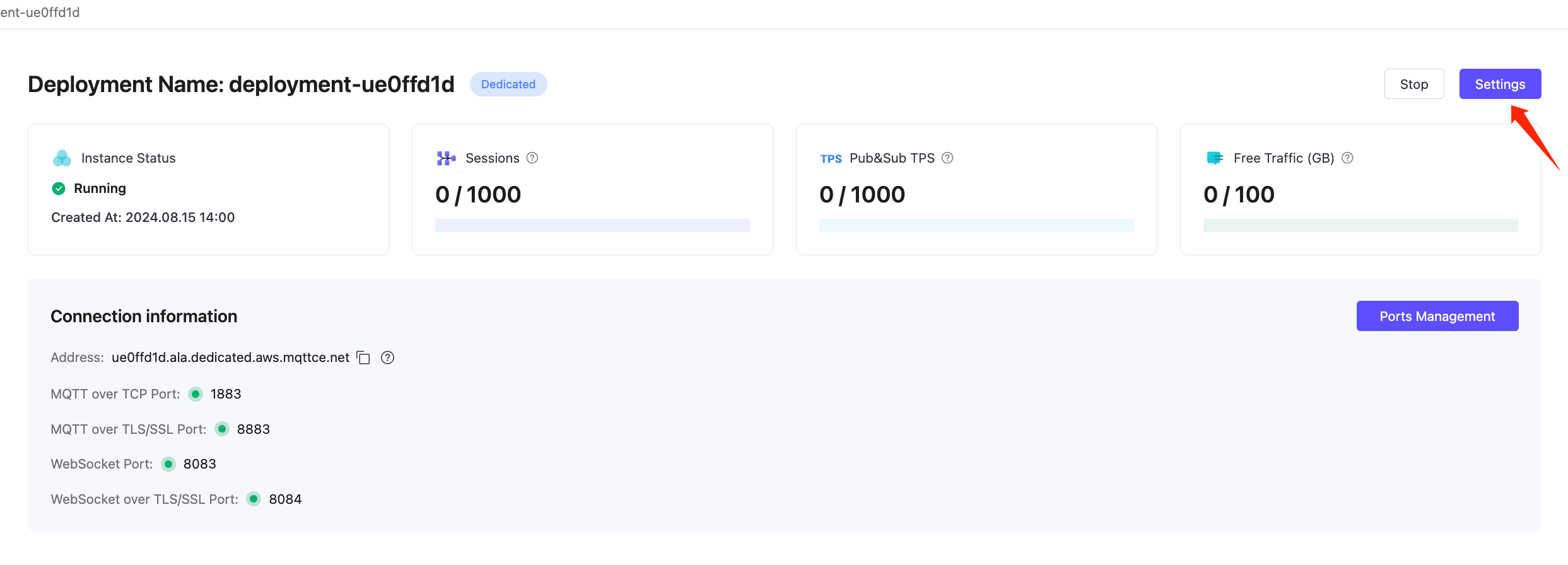This screenshot has height=565, width=1568.
Task: Click the Free Traffic usage bar
Action: 1360,225
